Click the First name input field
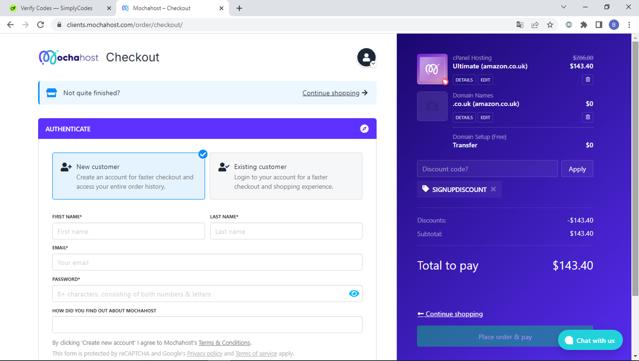 pyautogui.click(x=128, y=231)
